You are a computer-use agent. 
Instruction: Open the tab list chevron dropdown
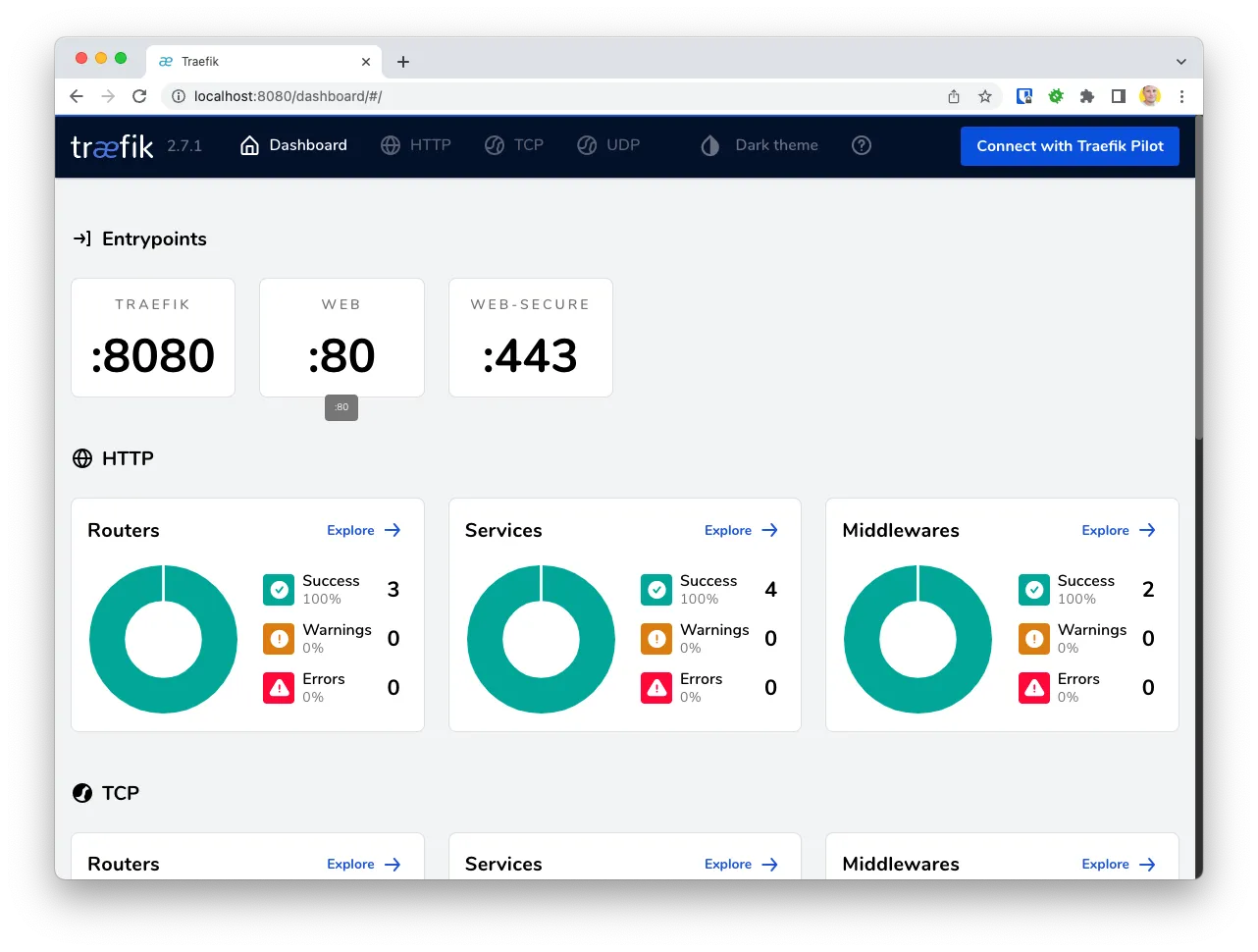[1181, 61]
